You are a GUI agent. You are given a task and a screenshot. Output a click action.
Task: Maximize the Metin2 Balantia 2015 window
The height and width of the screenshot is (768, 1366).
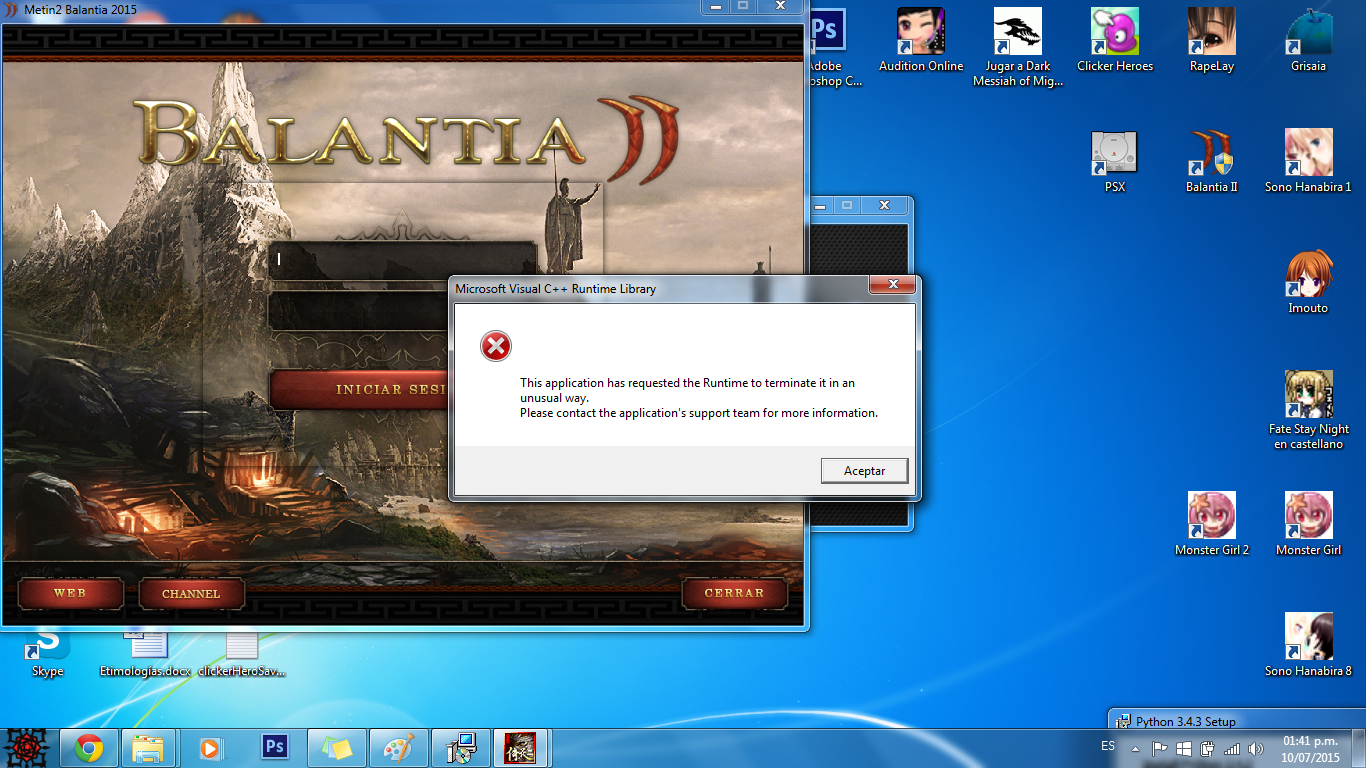click(x=743, y=6)
